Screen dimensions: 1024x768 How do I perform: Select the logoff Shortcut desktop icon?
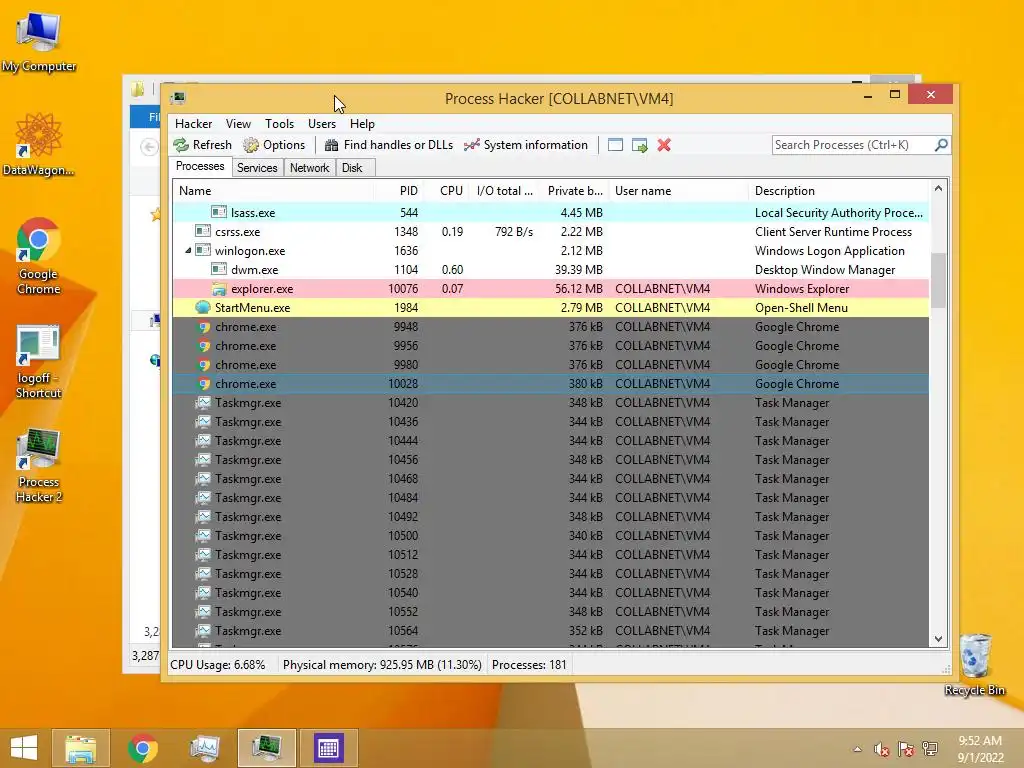pyautogui.click(x=39, y=361)
